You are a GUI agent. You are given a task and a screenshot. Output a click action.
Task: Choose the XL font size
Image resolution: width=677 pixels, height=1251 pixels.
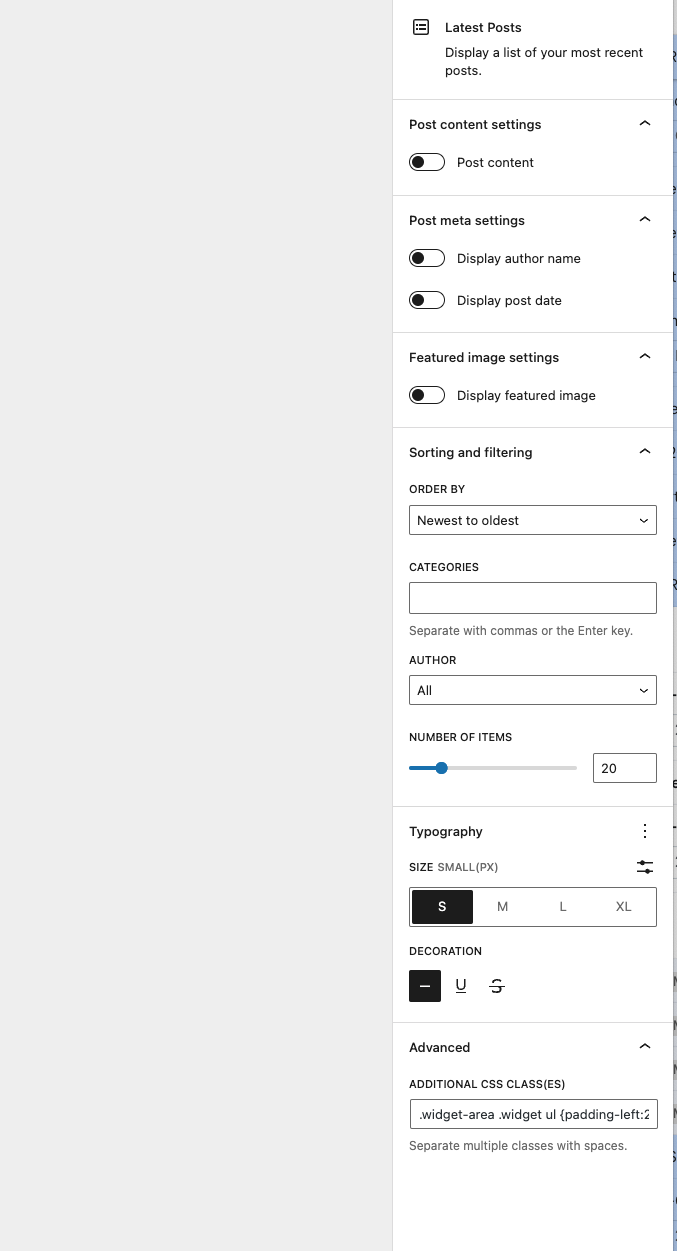click(x=624, y=906)
